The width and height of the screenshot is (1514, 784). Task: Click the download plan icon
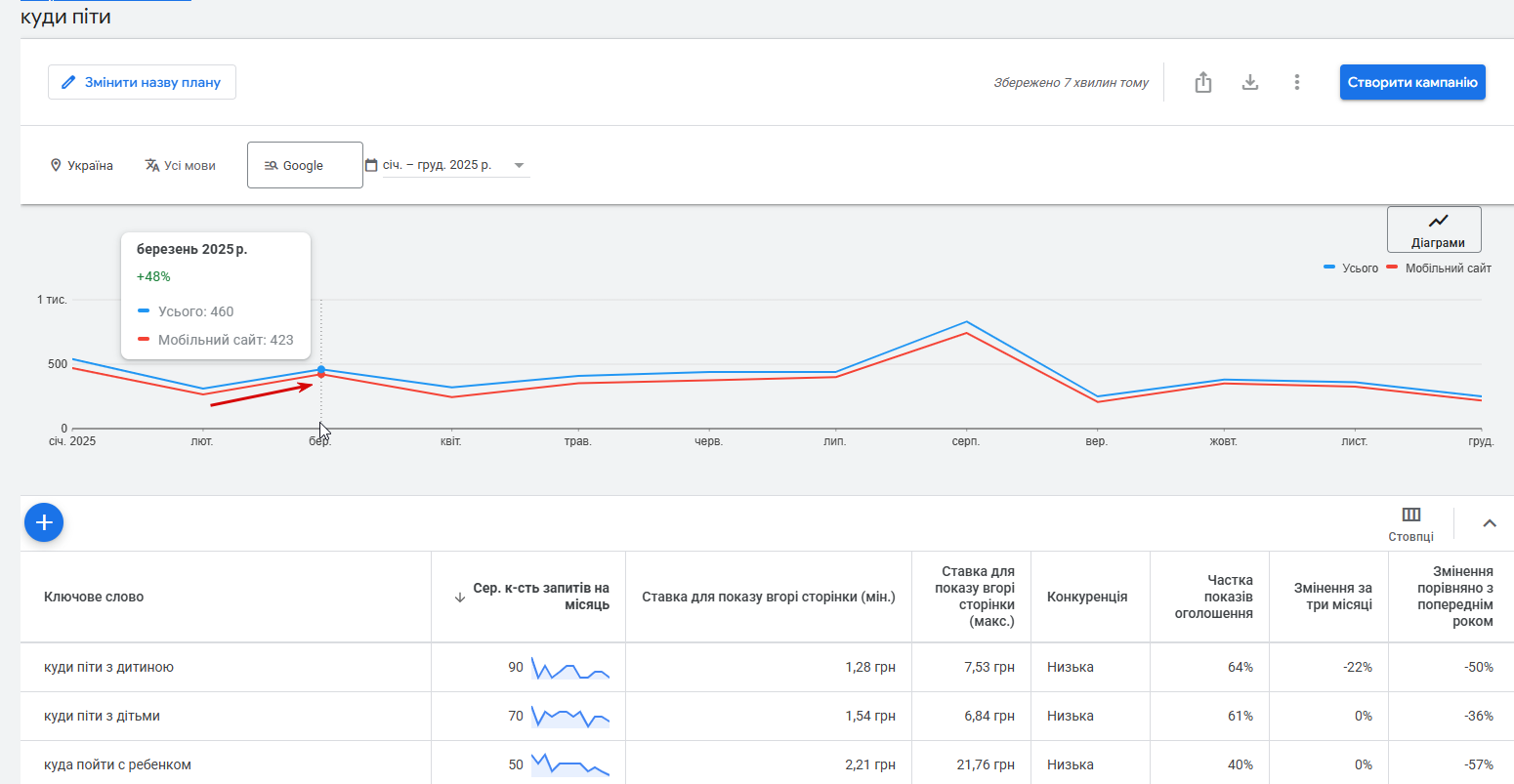(1250, 83)
